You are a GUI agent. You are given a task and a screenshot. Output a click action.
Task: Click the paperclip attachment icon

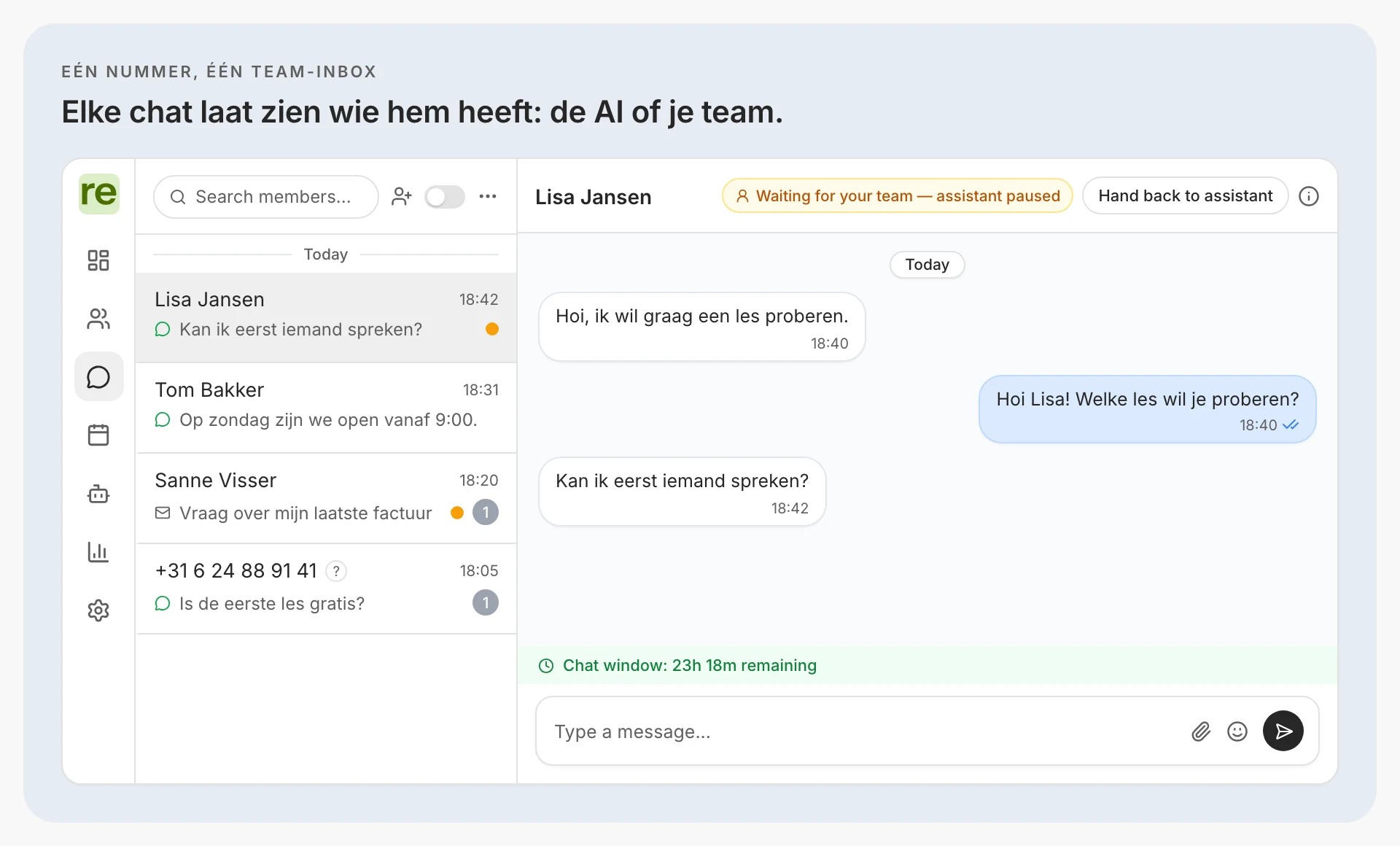(1201, 731)
